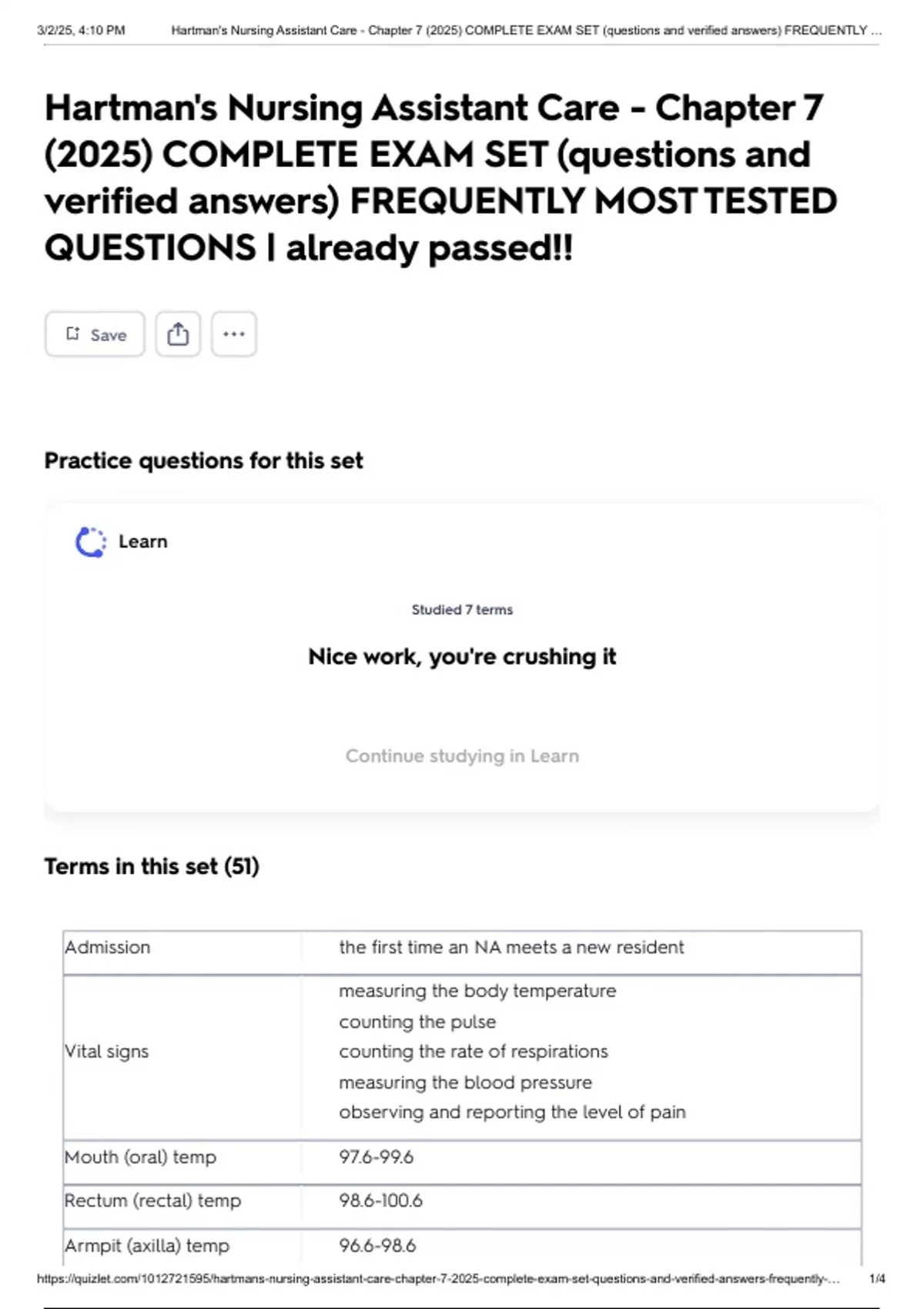Image resolution: width=924 pixels, height=1309 pixels.
Task: Click the "Terms in this set (51)" heading
Action: (x=152, y=867)
